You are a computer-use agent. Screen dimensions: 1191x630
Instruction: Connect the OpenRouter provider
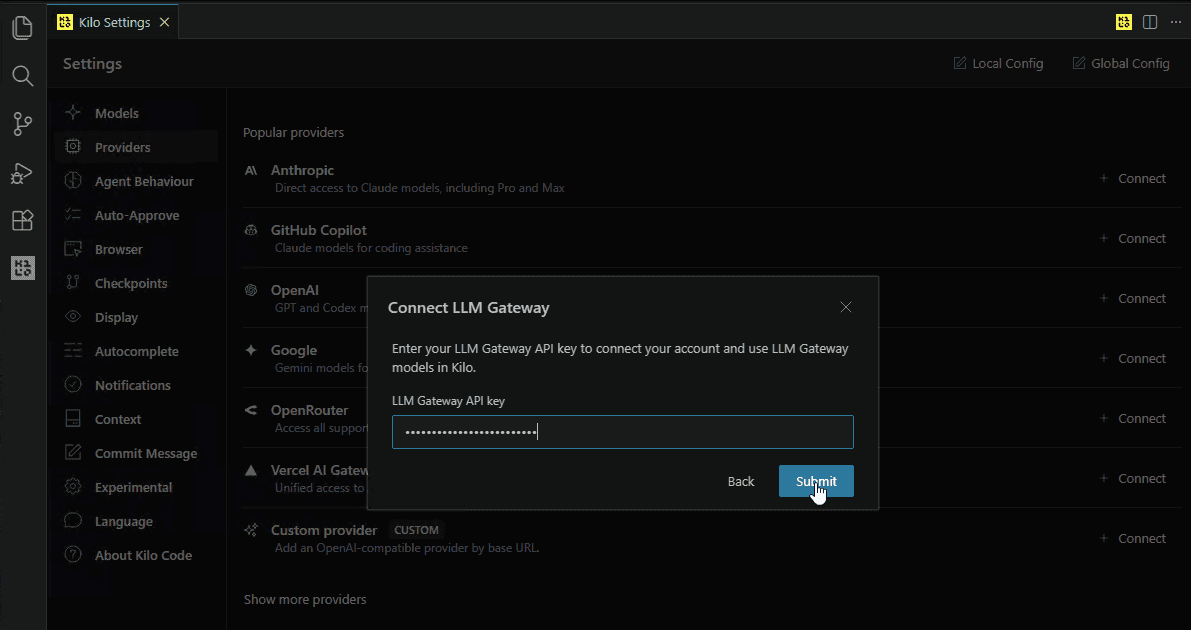click(x=1133, y=419)
